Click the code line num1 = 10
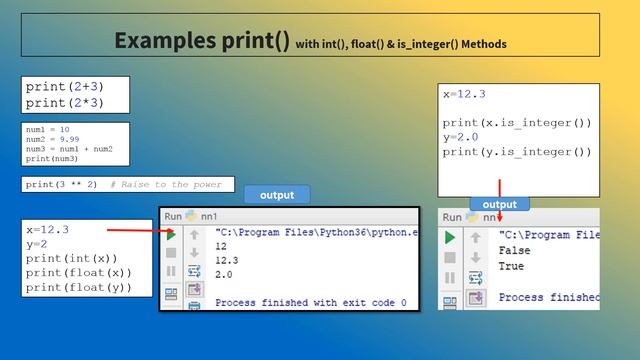 [x=48, y=129]
